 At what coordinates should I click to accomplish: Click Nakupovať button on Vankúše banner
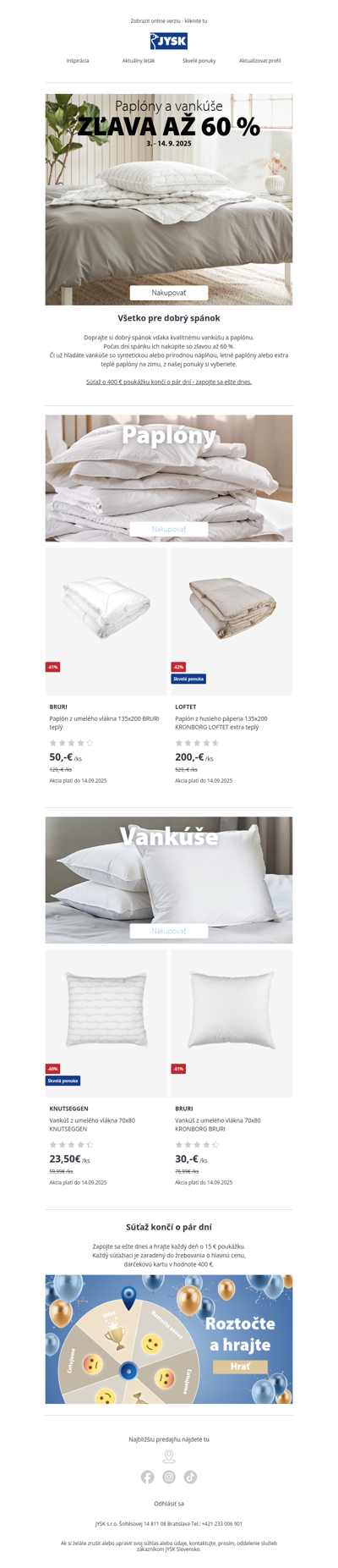tap(169, 931)
